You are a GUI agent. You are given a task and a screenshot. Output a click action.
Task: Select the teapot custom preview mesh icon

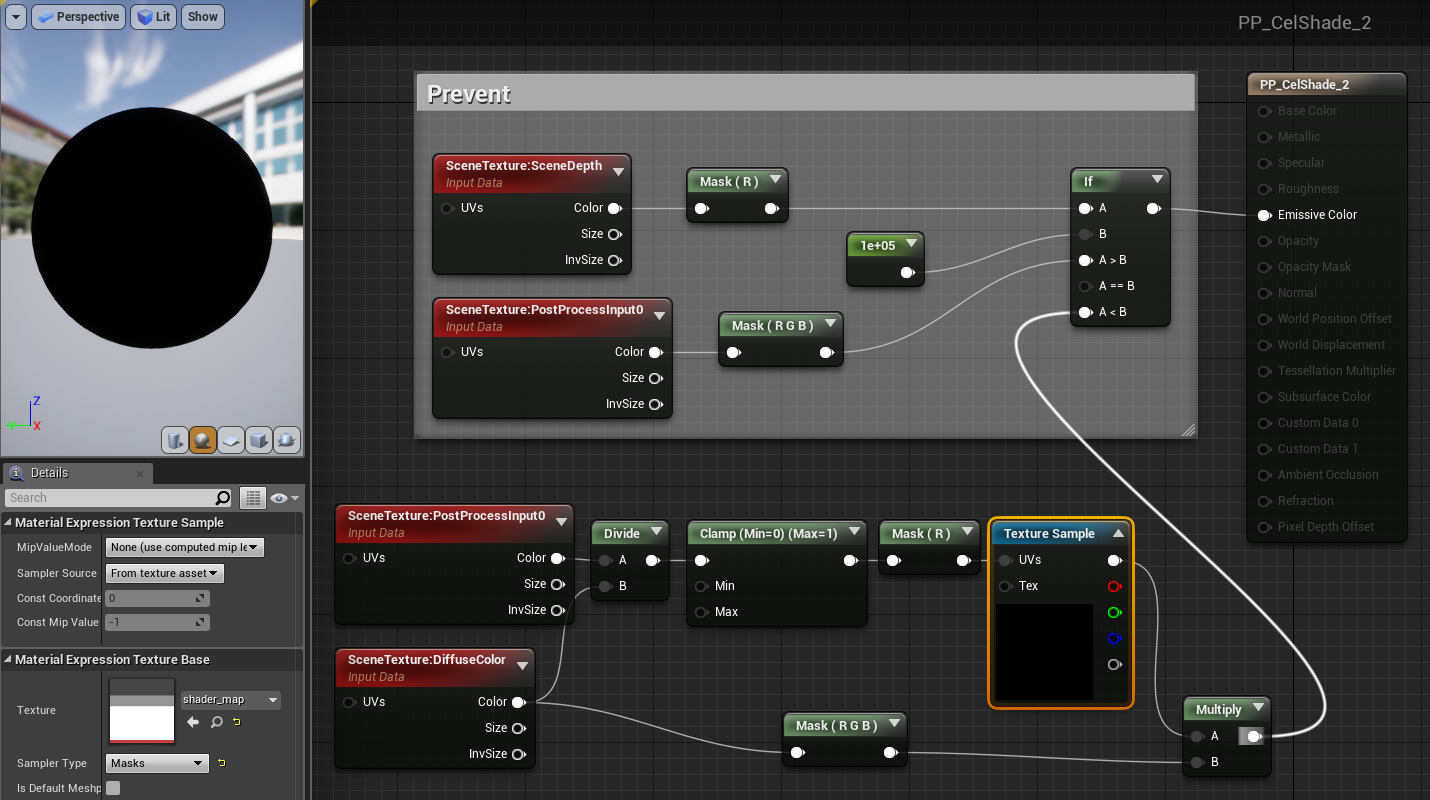[x=286, y=440]
